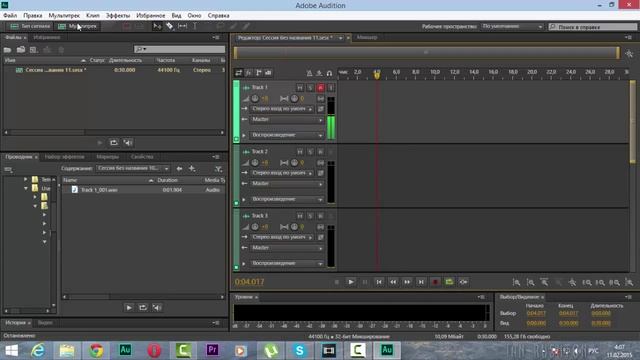Toggle Monitor Input headphones icon above timeline

[329, 73]
